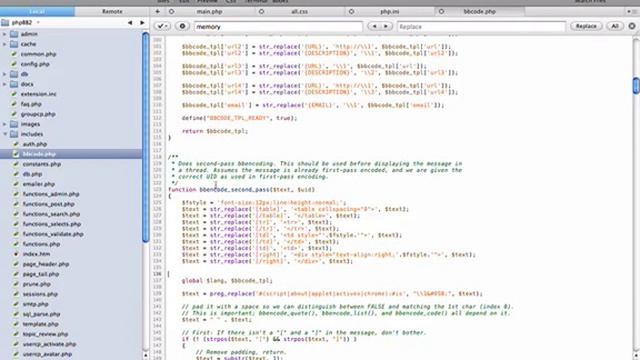
Task: Open template.php in the file list
Action: 40,324
